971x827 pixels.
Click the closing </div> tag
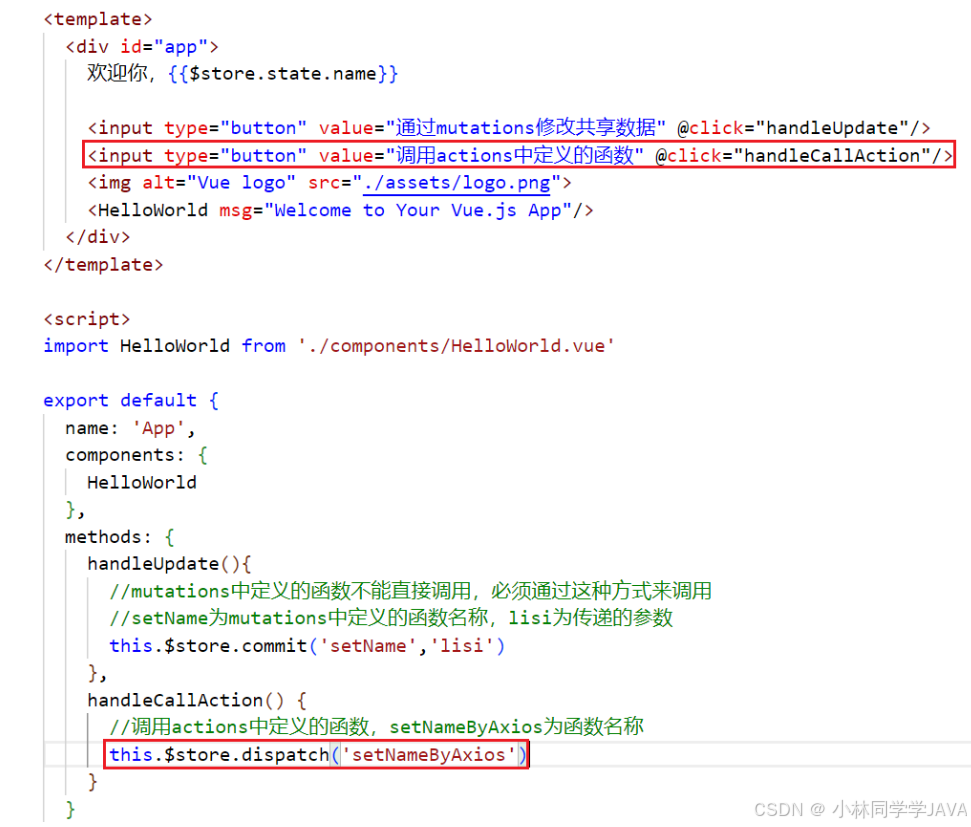(98, 237)
